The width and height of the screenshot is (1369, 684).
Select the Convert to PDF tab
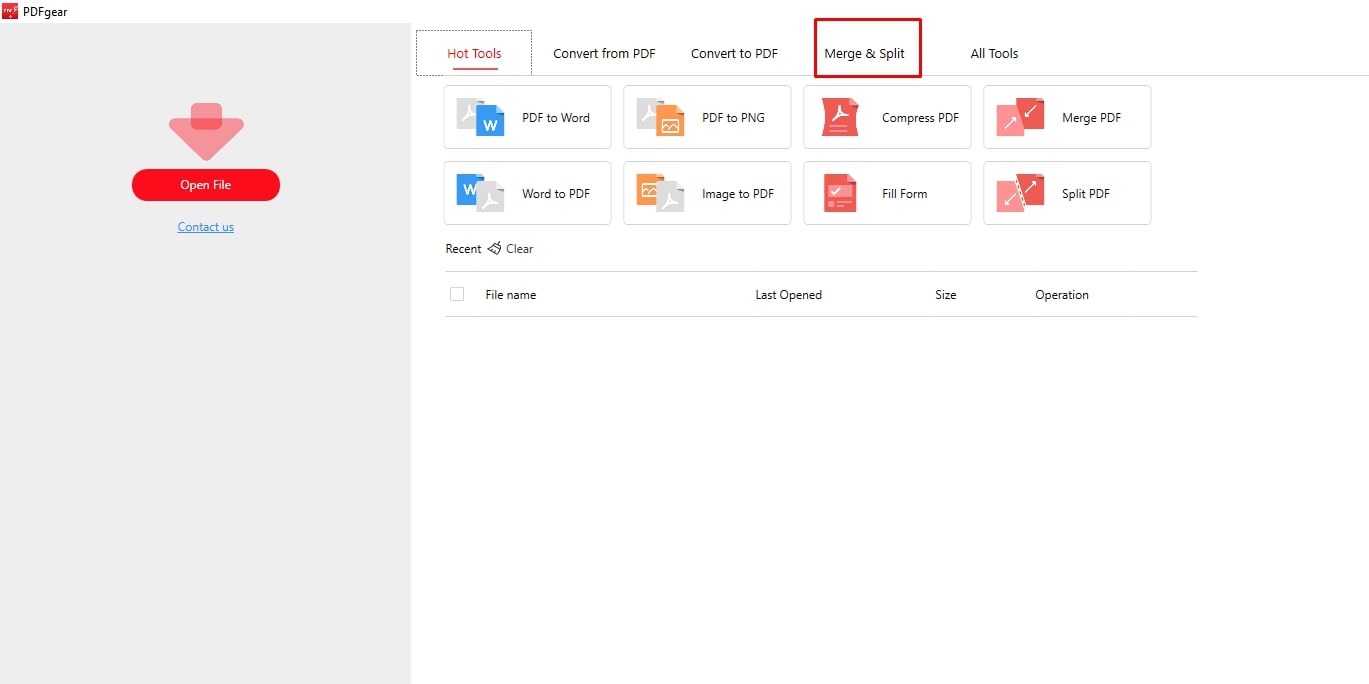pyautogui.click(x=734, y=53)
